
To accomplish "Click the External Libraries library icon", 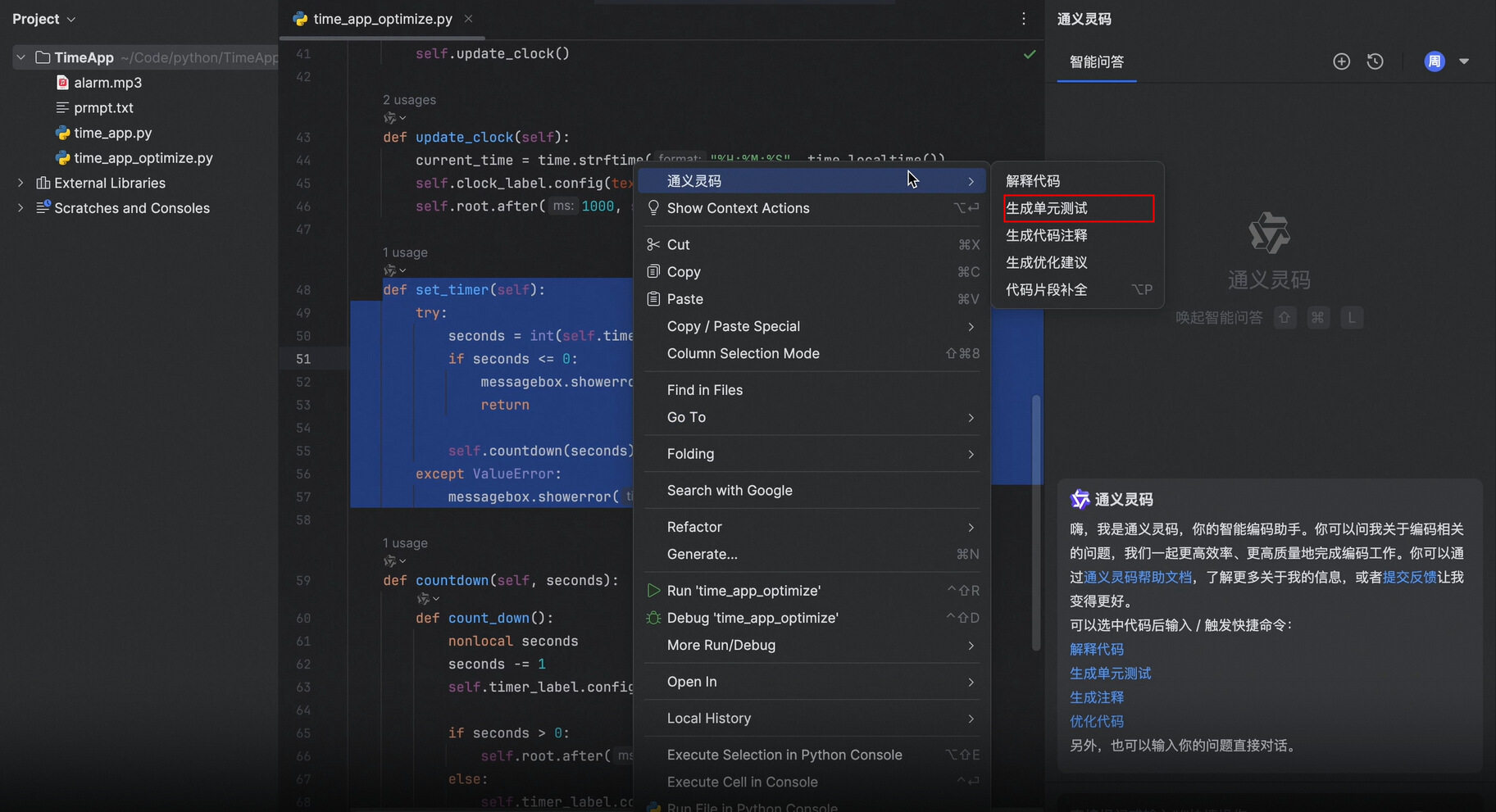I will coord(43,183).
